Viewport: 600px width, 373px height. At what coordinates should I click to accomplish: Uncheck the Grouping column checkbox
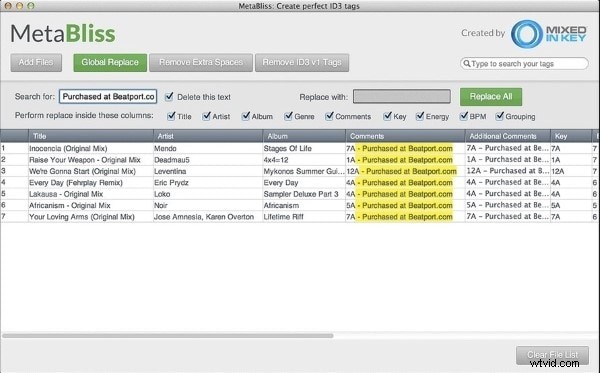(x=500, y=116)
